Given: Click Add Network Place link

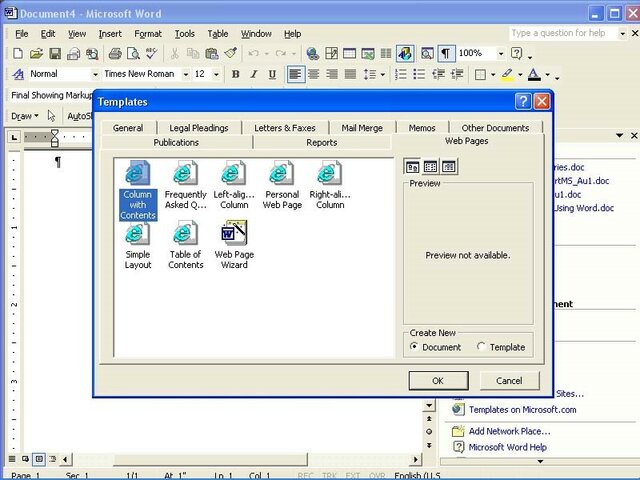Looking at the screenshot, I should point(509,431).
